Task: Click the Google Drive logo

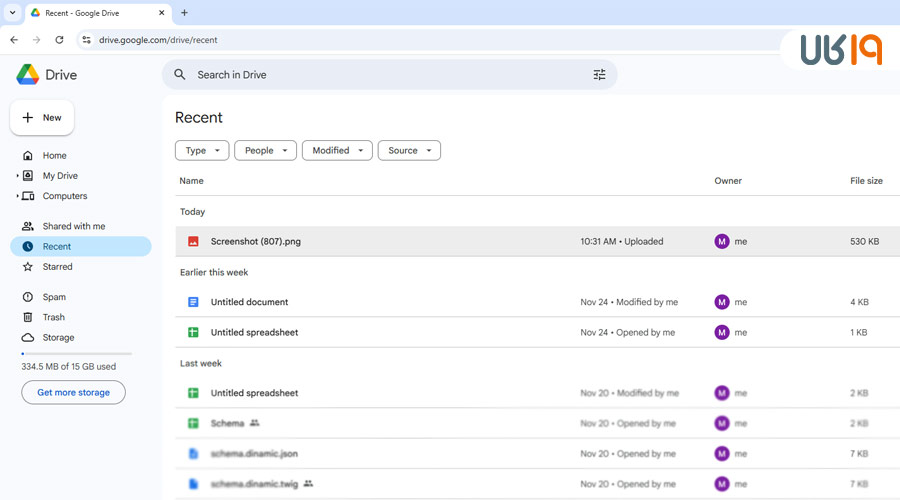Action: click(28, 75)
